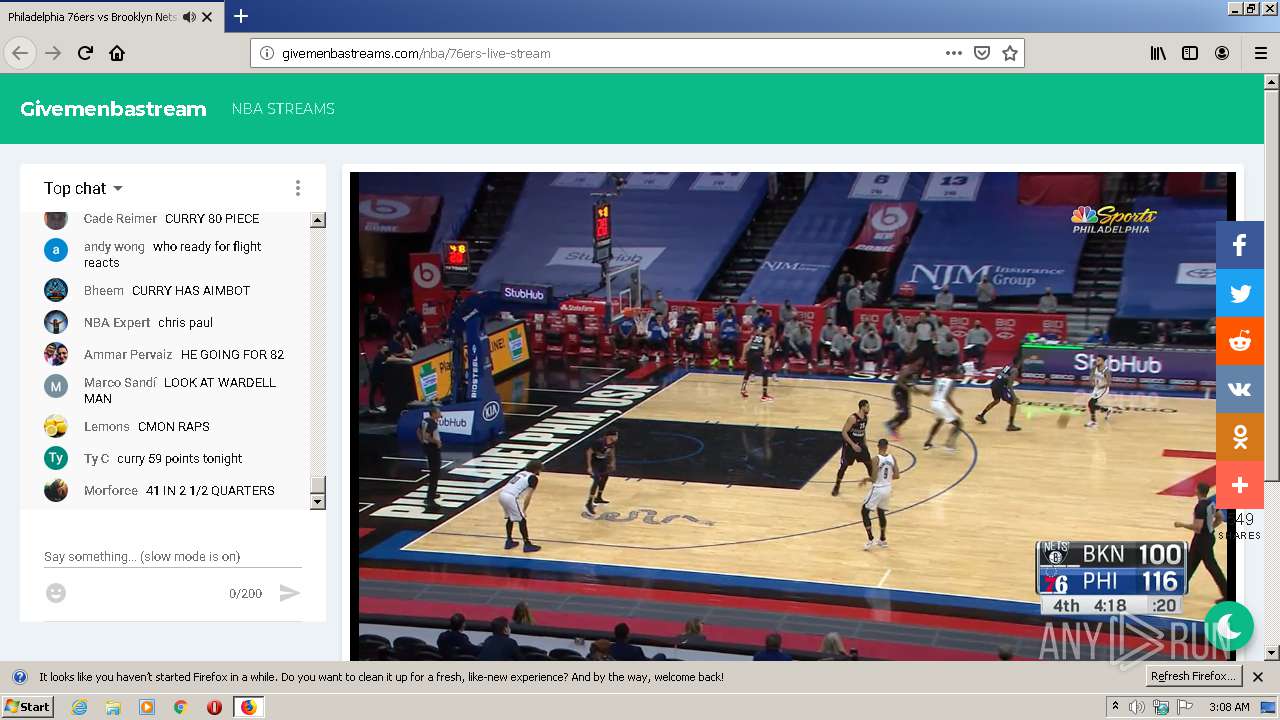
Task: Open Firefox Library
Action: [1158, 53]
